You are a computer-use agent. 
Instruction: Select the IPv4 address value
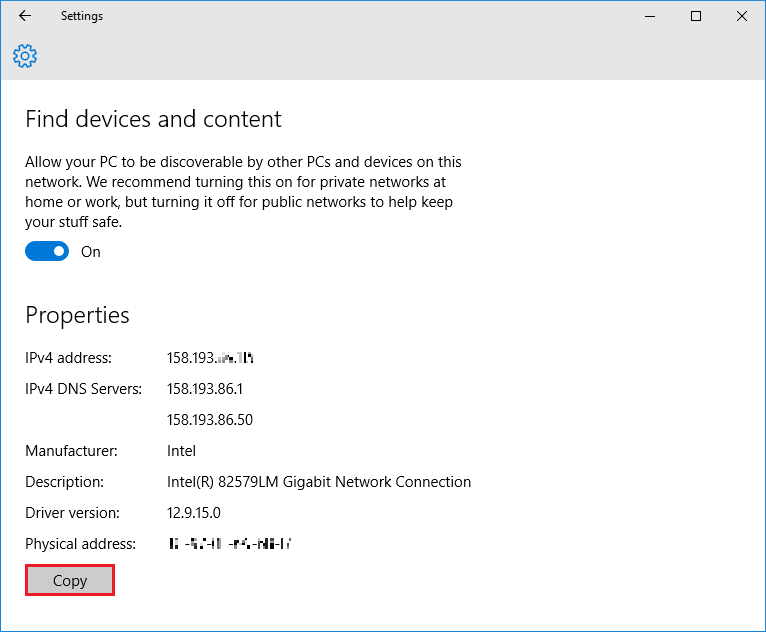[210, 358]
